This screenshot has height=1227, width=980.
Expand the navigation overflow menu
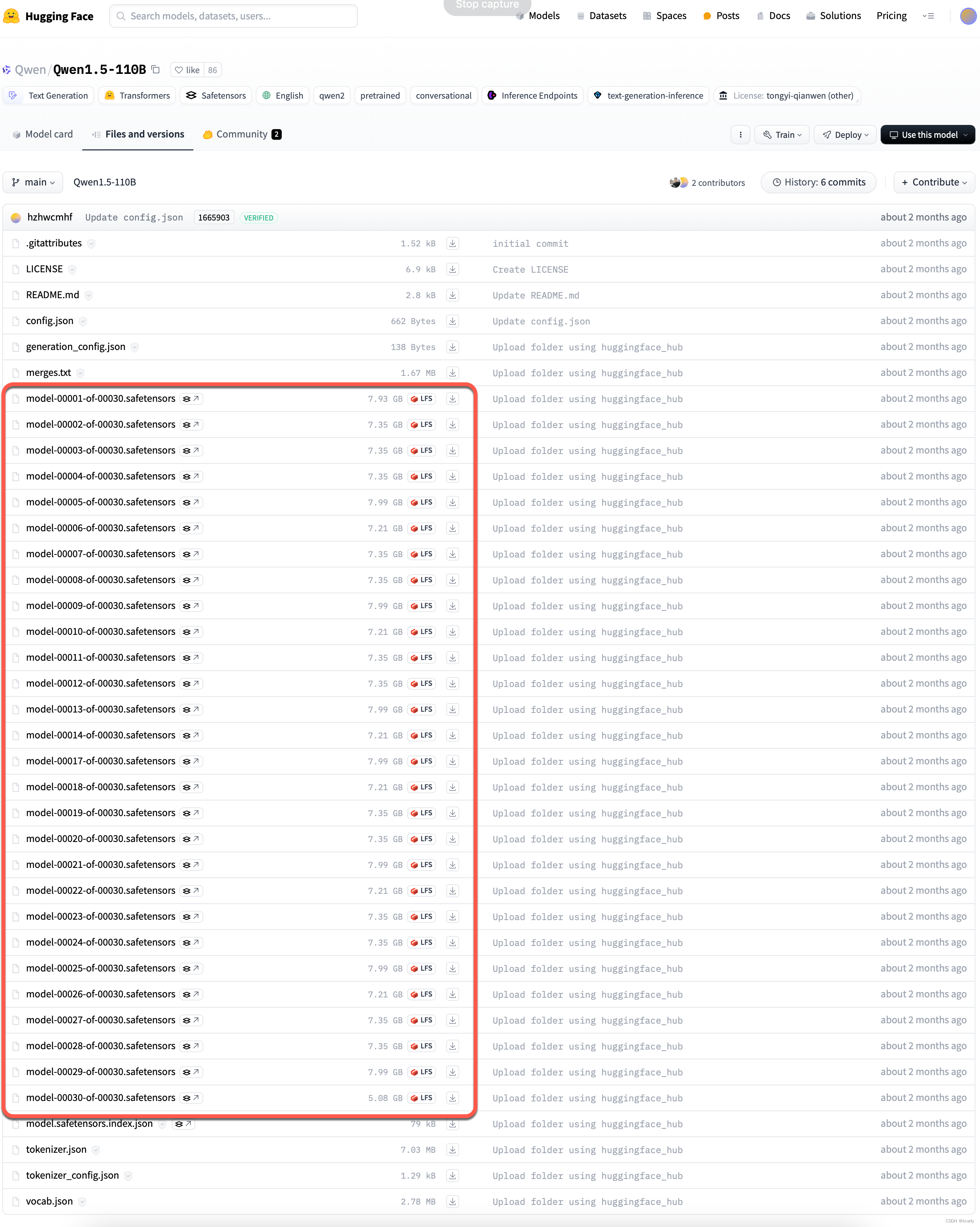928,16
